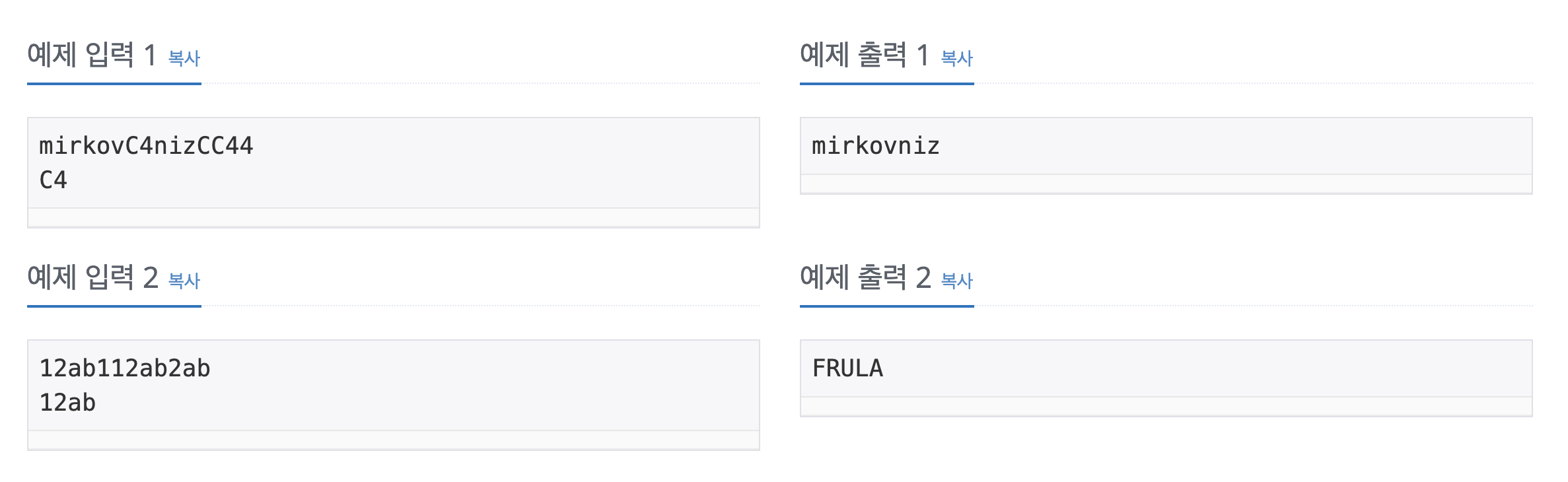This screenshot has width=1568, height=482.
Task: Click the 복사 link beside 예제 입력 1
Action: point(184,59)
